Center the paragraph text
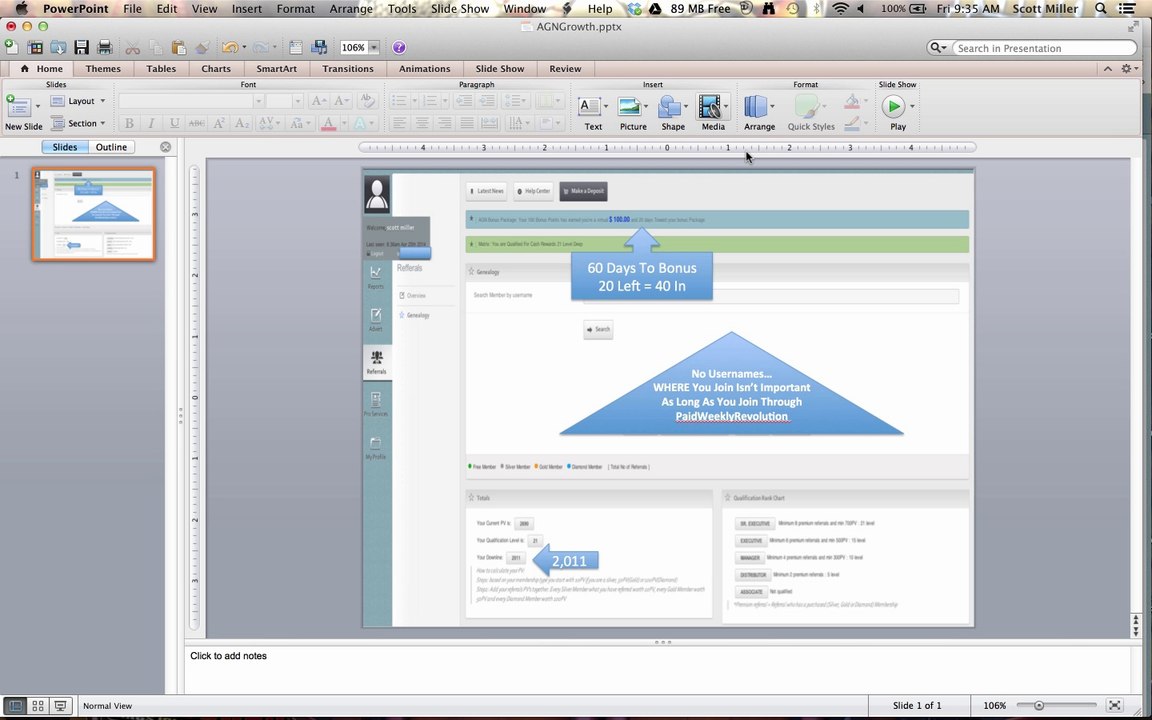Screen dimensions: 1152x720 click(422, 123)
